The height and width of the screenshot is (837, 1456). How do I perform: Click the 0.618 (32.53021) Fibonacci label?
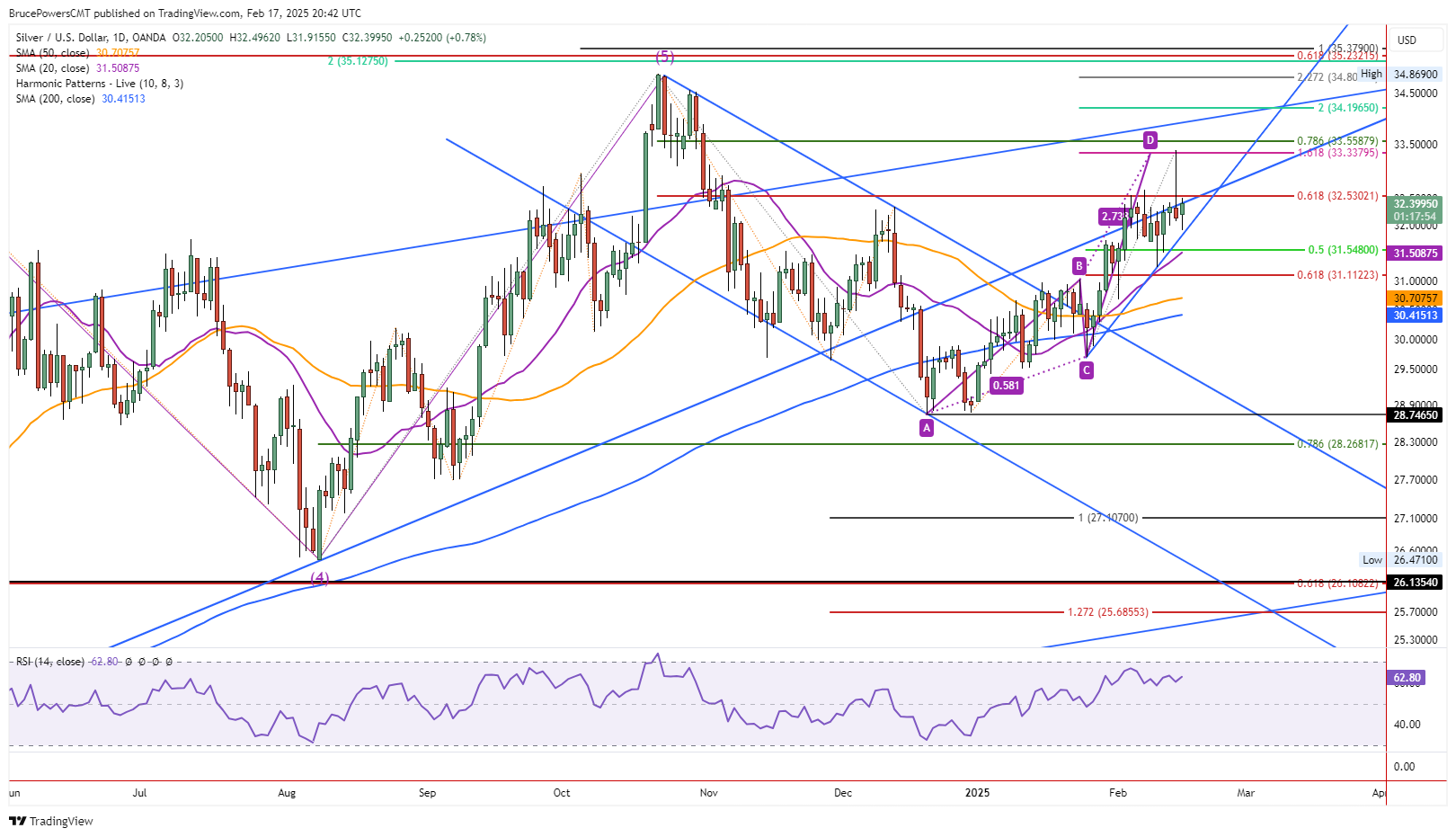click(x=1337, y=196)
